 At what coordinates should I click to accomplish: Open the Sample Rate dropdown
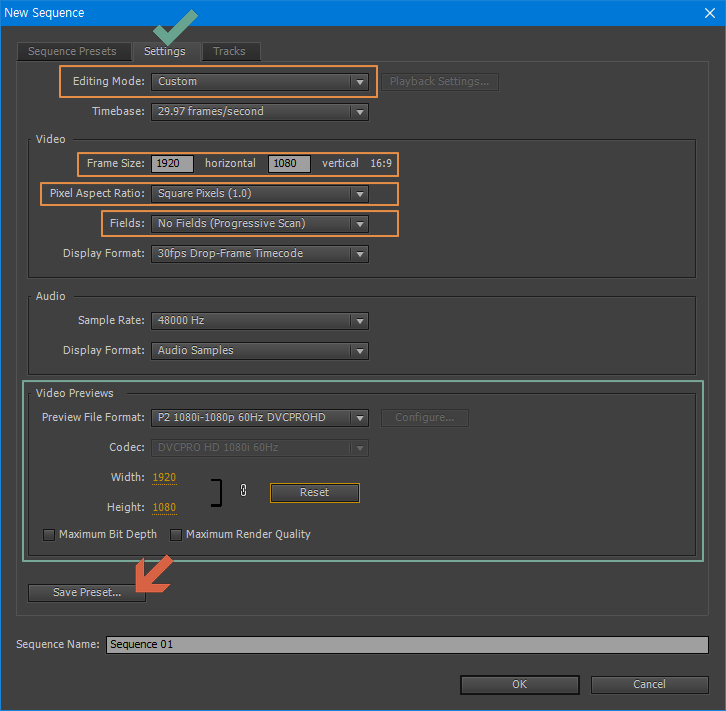[x=260, y=321]
